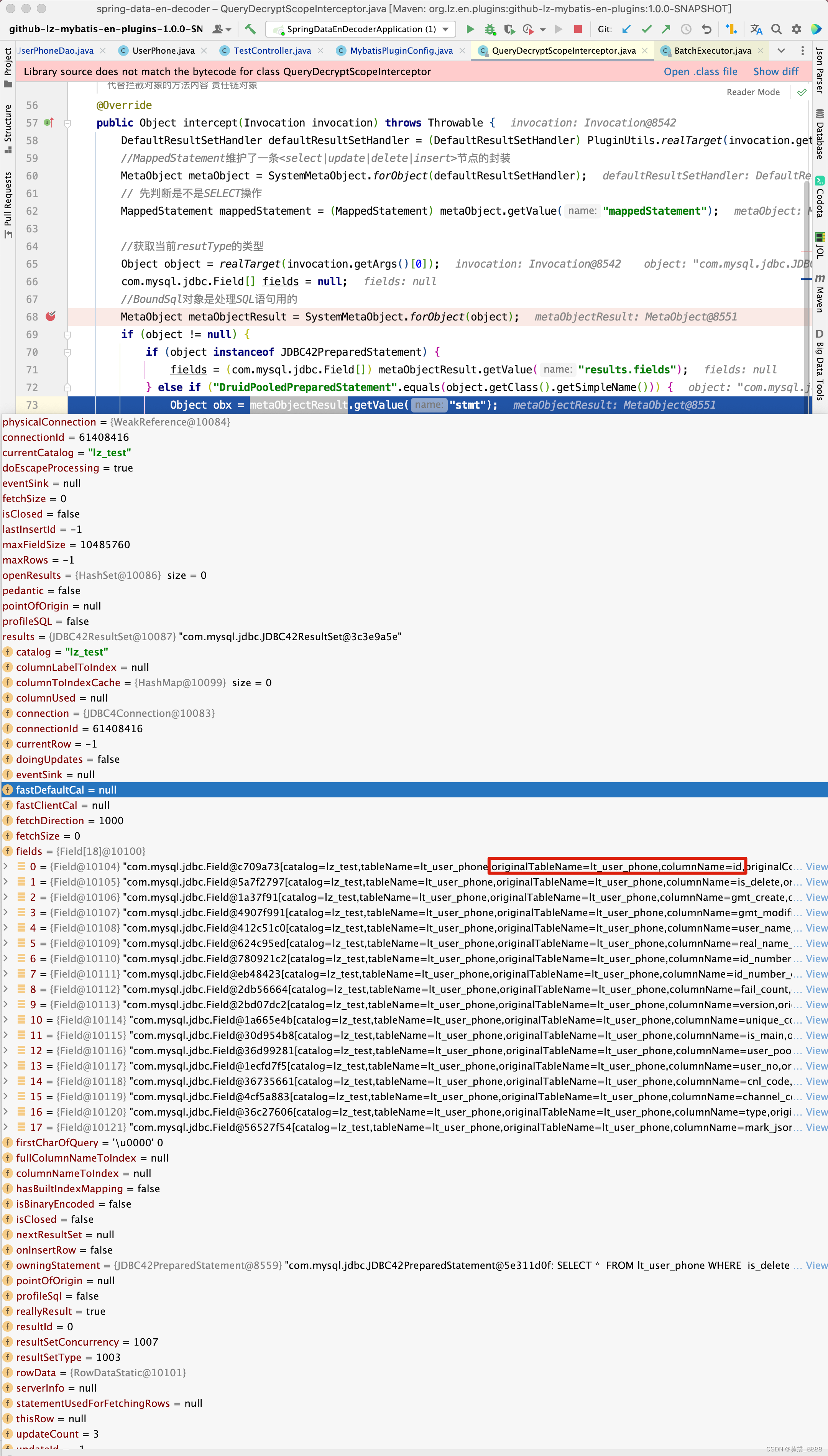The image size is (828, 1456).
Task: Click View link for owningStatement row
Action: tap(816, 1265)
